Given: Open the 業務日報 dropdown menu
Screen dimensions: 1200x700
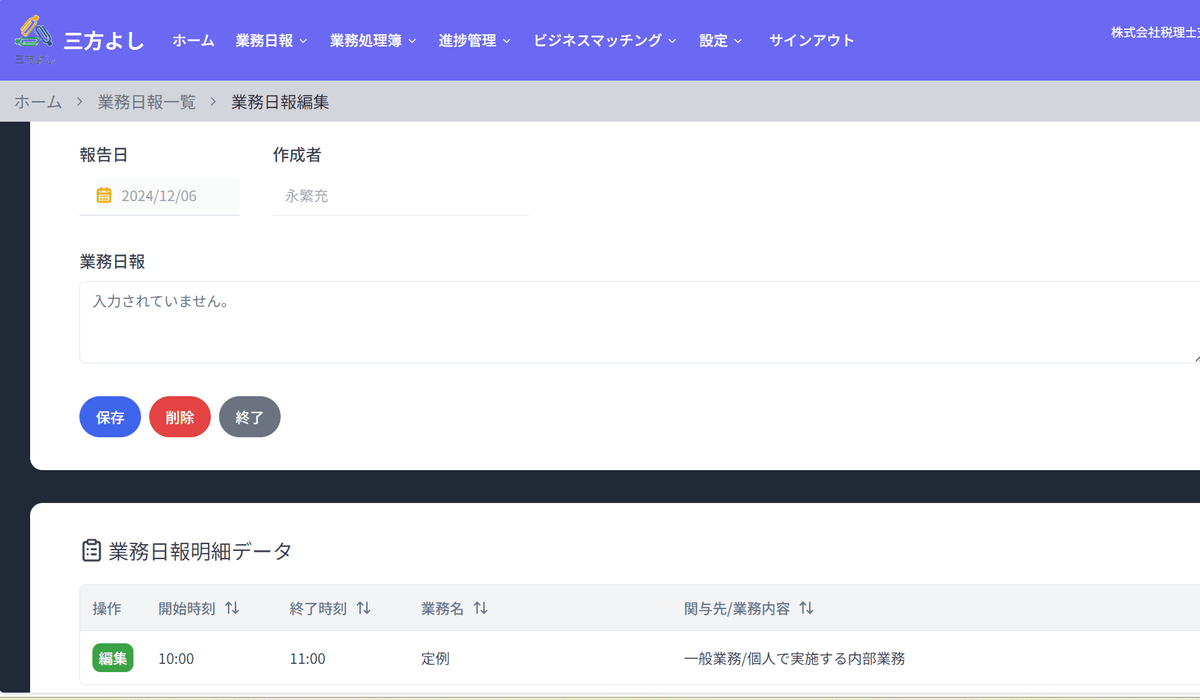Looking at the screenshot, I should (x=271, y=40).
